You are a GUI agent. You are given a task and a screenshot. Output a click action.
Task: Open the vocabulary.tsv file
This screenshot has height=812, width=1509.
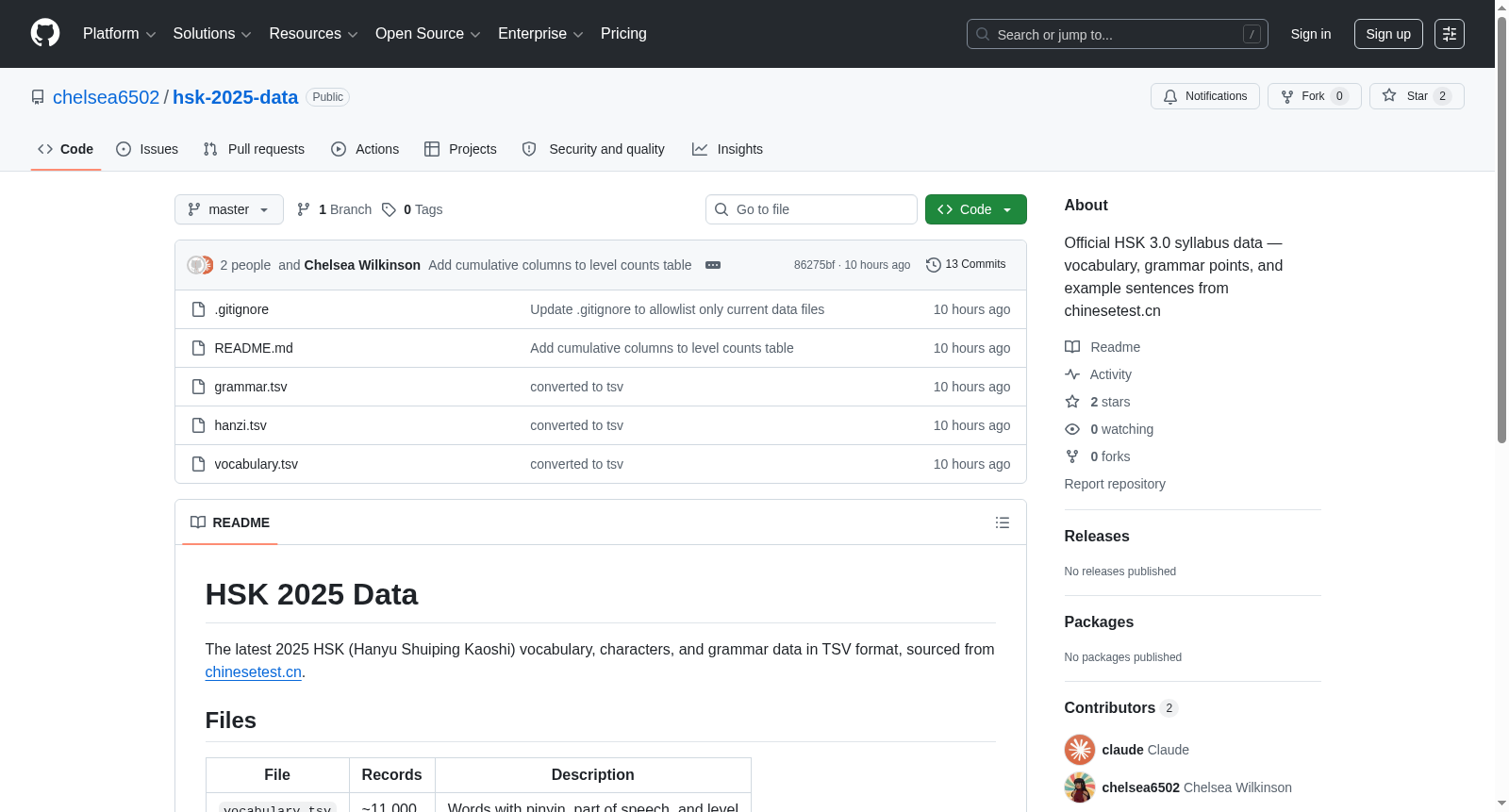point(257,464)
